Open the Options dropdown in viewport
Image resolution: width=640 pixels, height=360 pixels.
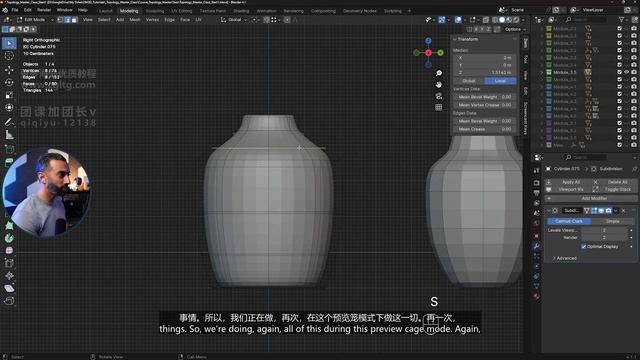pos(515,29)
